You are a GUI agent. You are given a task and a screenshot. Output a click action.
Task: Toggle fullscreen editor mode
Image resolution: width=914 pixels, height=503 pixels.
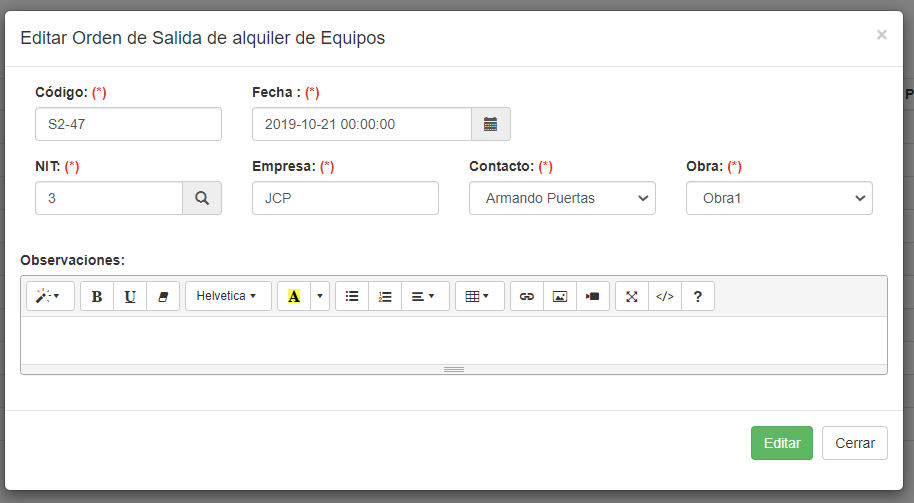point(632,296)
